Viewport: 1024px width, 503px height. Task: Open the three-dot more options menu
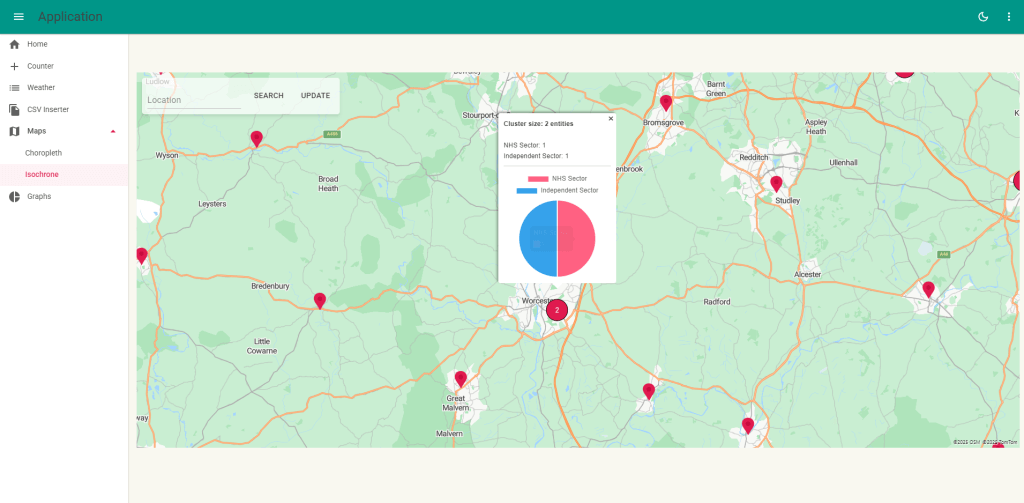click(x=1008, y=17)
